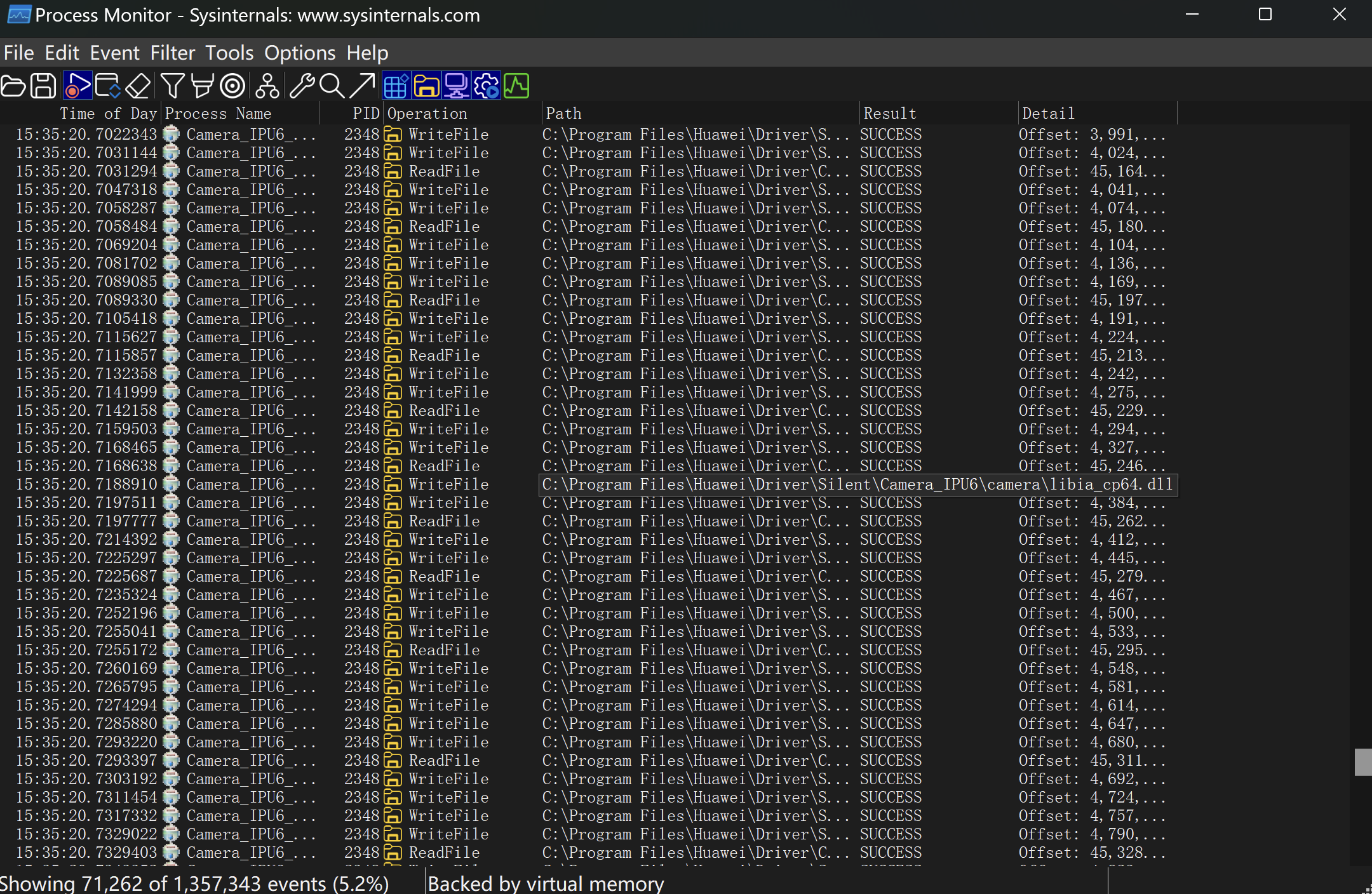Toggle Show Network Activity
1372x894 pixels.
click(456, 86)
